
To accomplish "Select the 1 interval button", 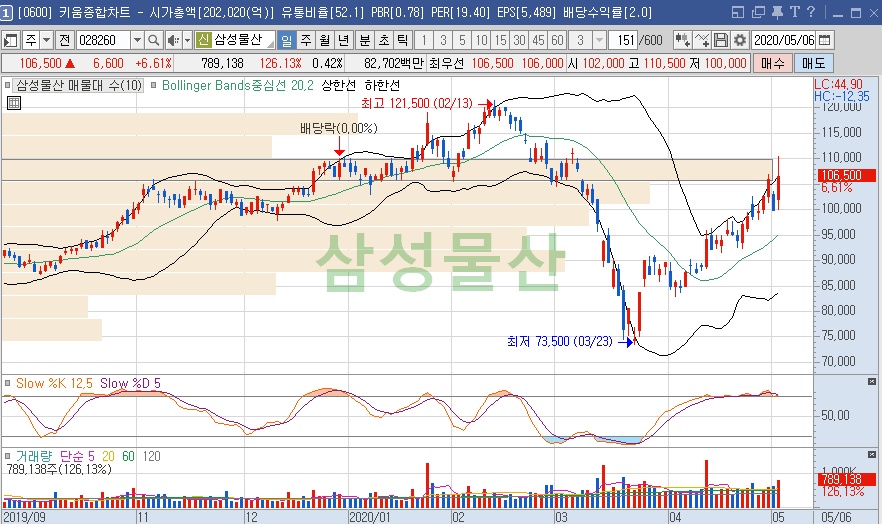I will coord(424,40).
